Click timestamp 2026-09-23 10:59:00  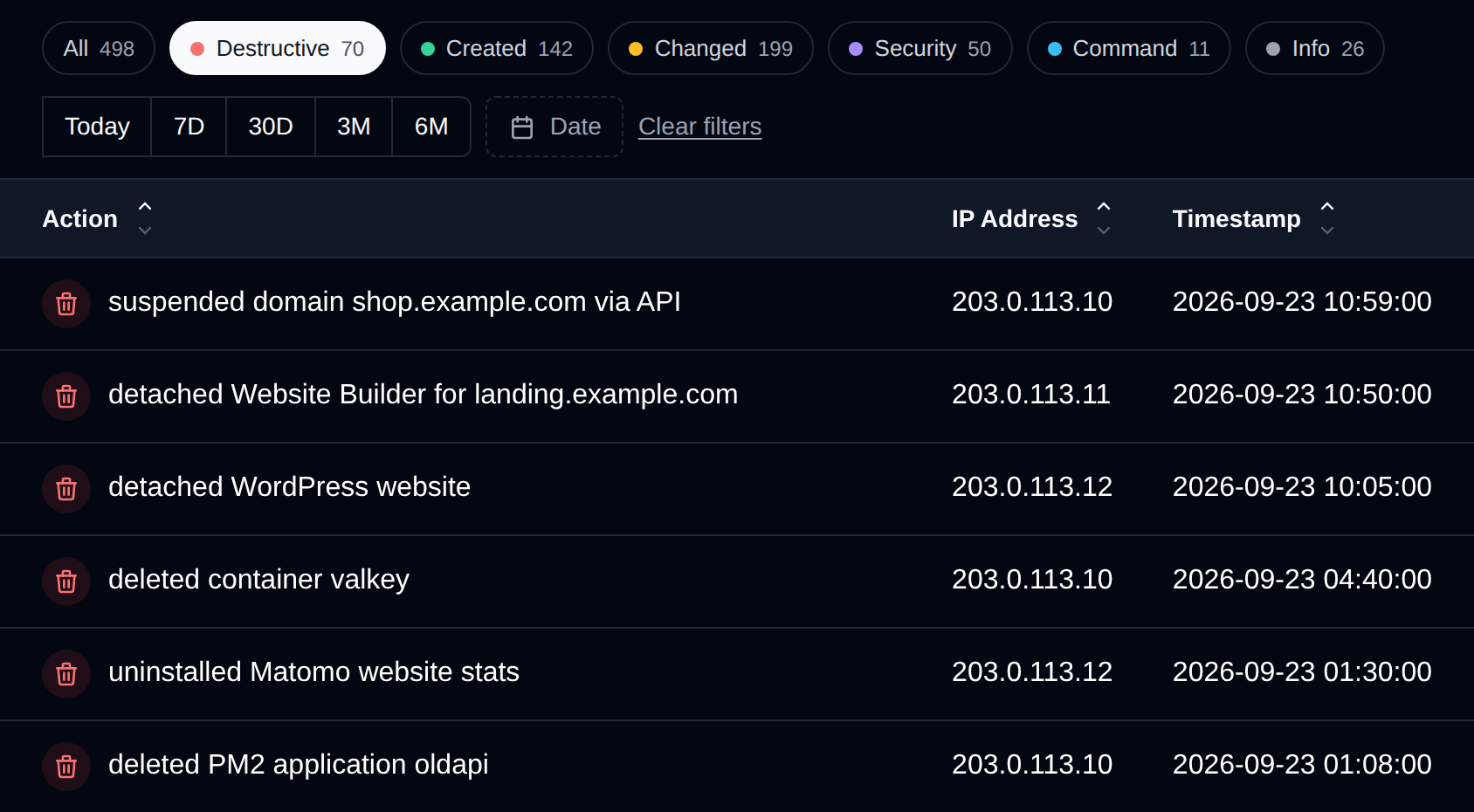point(1302,302)
